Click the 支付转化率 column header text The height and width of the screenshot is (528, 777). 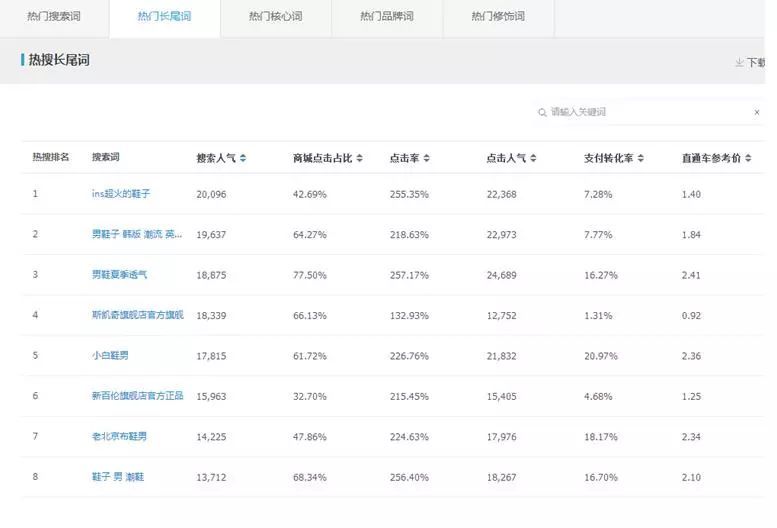(609, 158)
